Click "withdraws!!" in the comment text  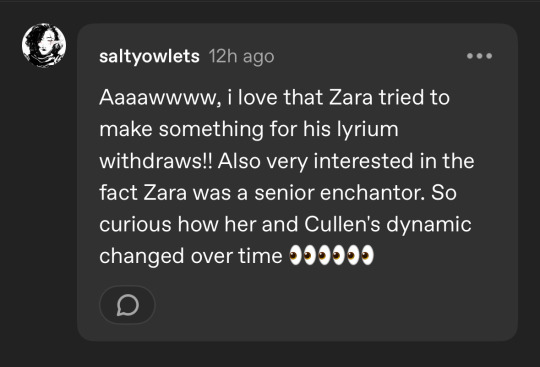pos(156,161)
